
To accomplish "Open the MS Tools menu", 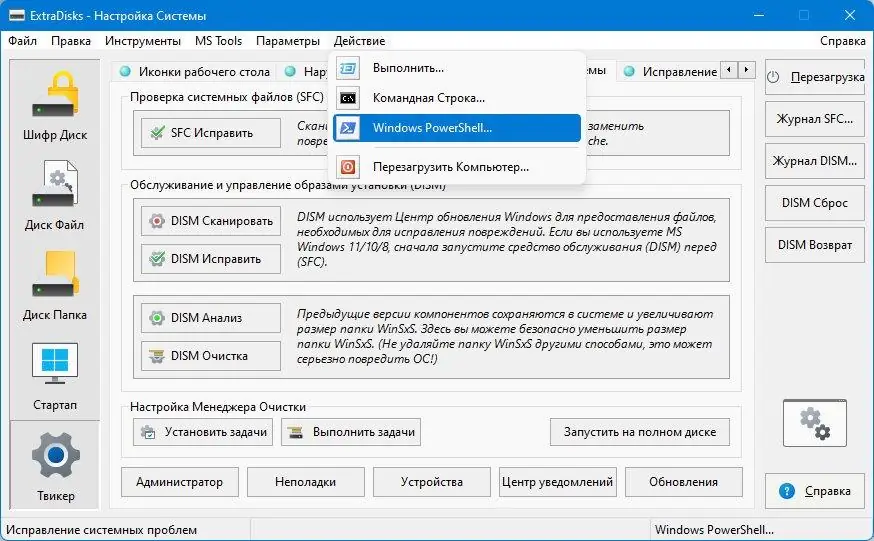I will pos(218,41).
